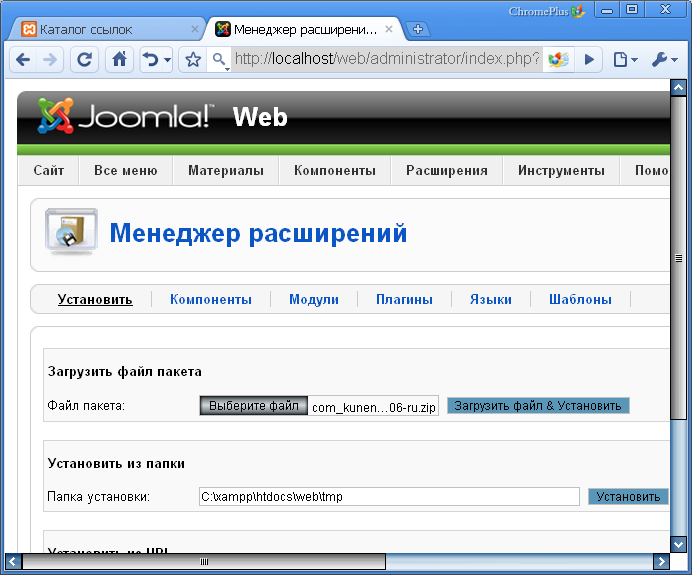Open the Языки link
Viewport: 692px width, 575px height.
click(x=491, y=299)
